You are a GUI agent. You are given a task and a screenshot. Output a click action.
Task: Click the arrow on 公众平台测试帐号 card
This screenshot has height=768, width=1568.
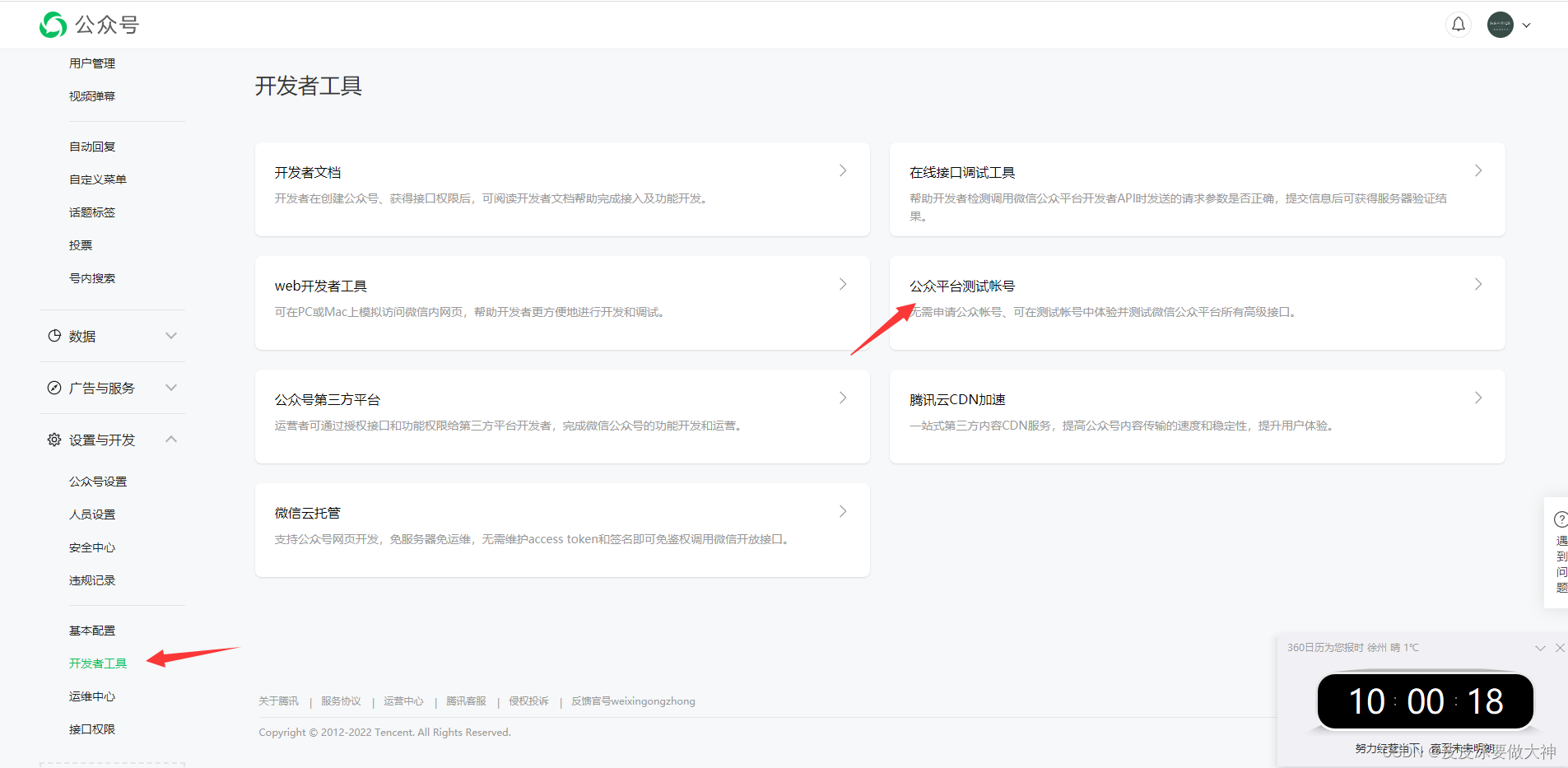pos(1478,284)
